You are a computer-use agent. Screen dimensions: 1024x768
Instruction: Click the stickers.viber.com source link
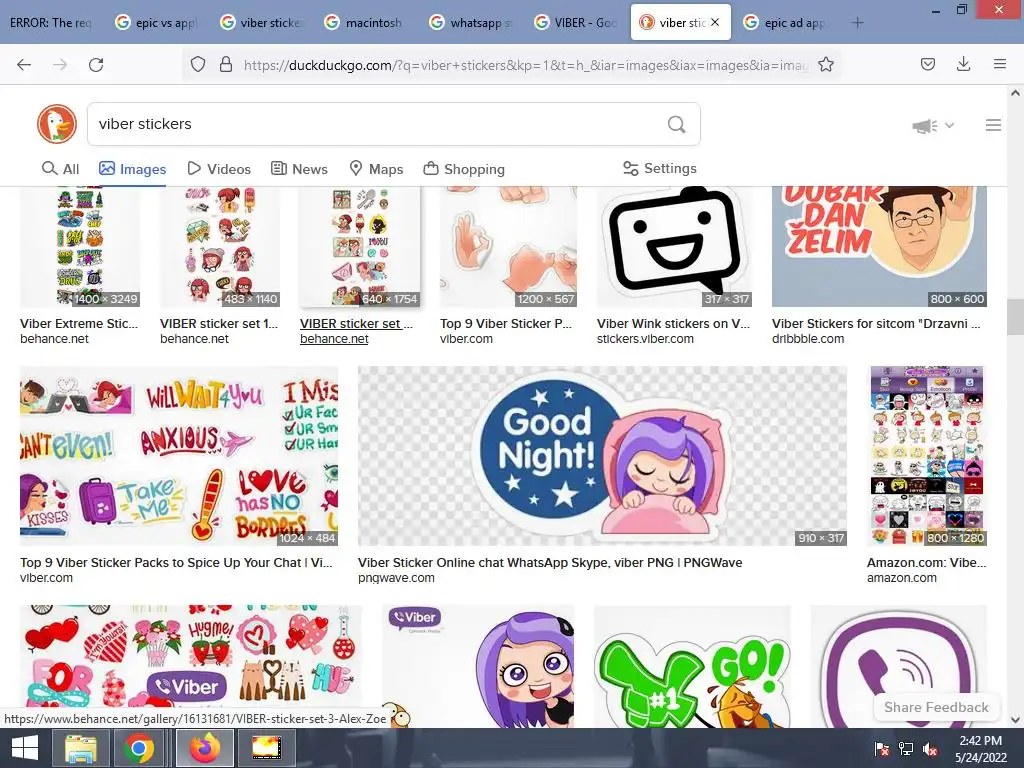[x=645, y=339]
